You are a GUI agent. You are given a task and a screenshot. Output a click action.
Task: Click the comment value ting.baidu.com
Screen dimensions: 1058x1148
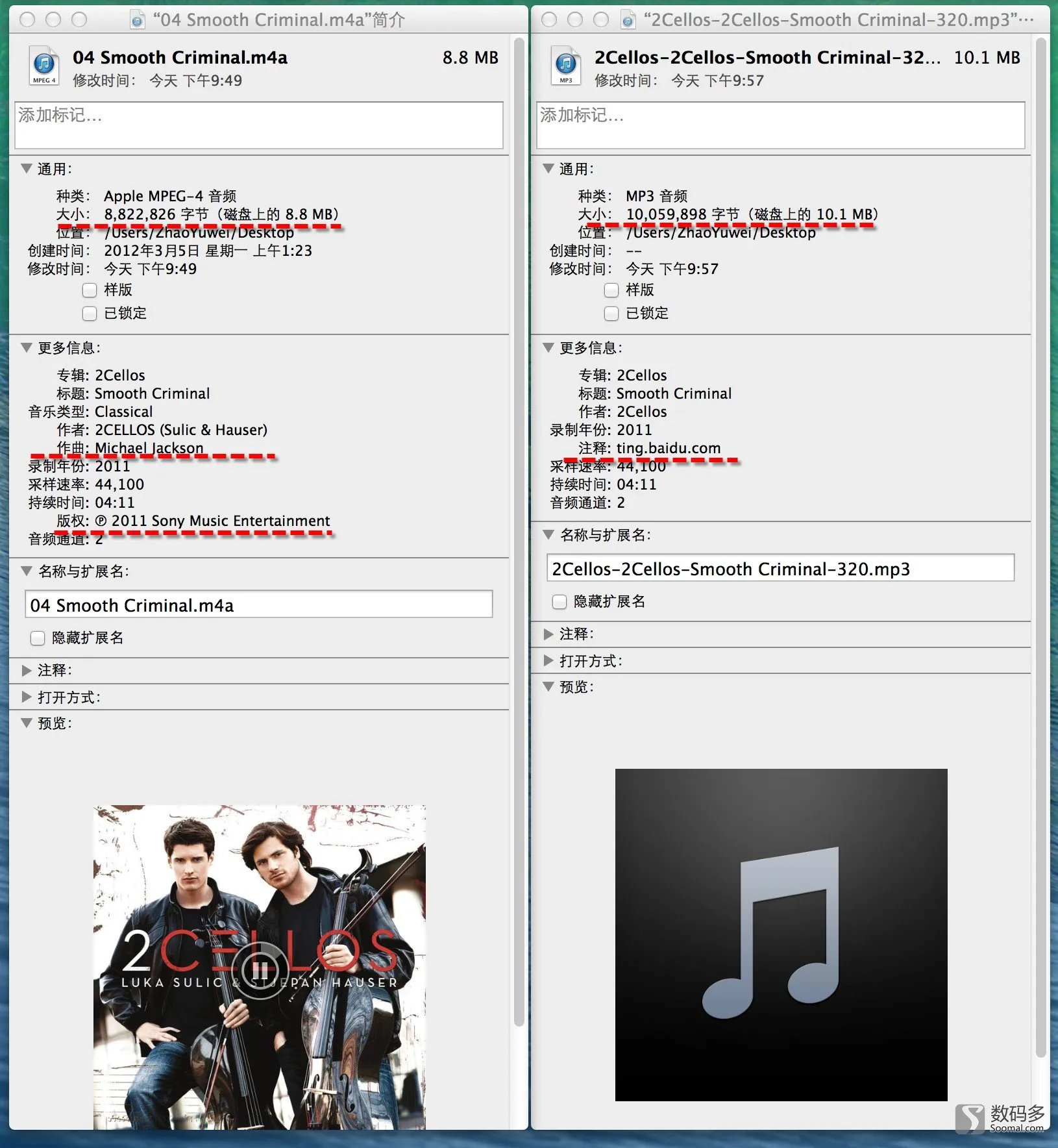coord(669,448)
